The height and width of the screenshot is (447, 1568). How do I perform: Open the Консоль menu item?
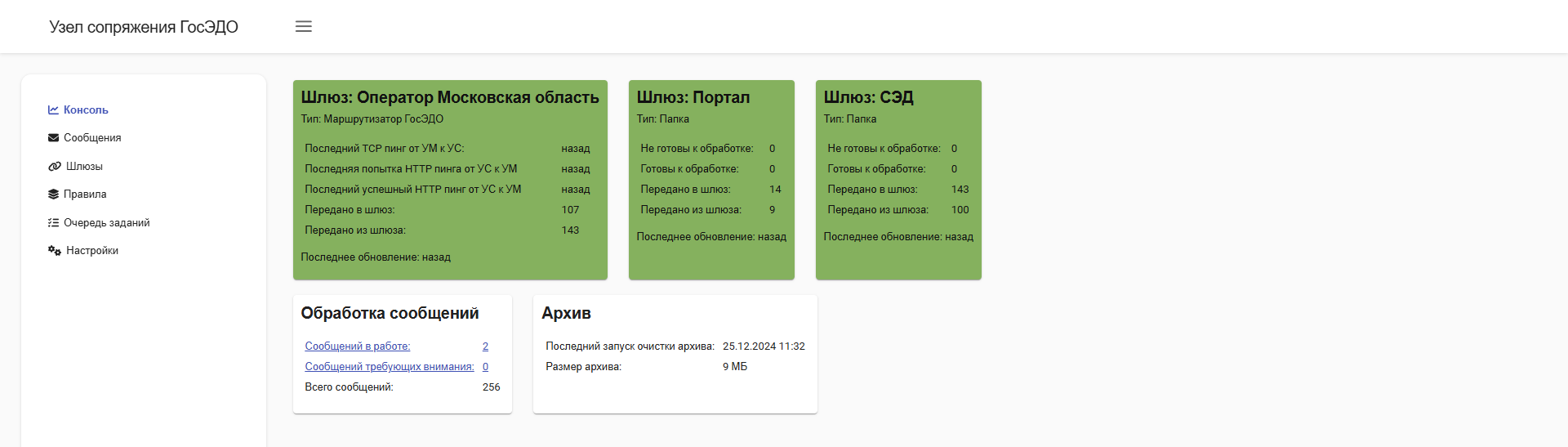tap(86, 110)
